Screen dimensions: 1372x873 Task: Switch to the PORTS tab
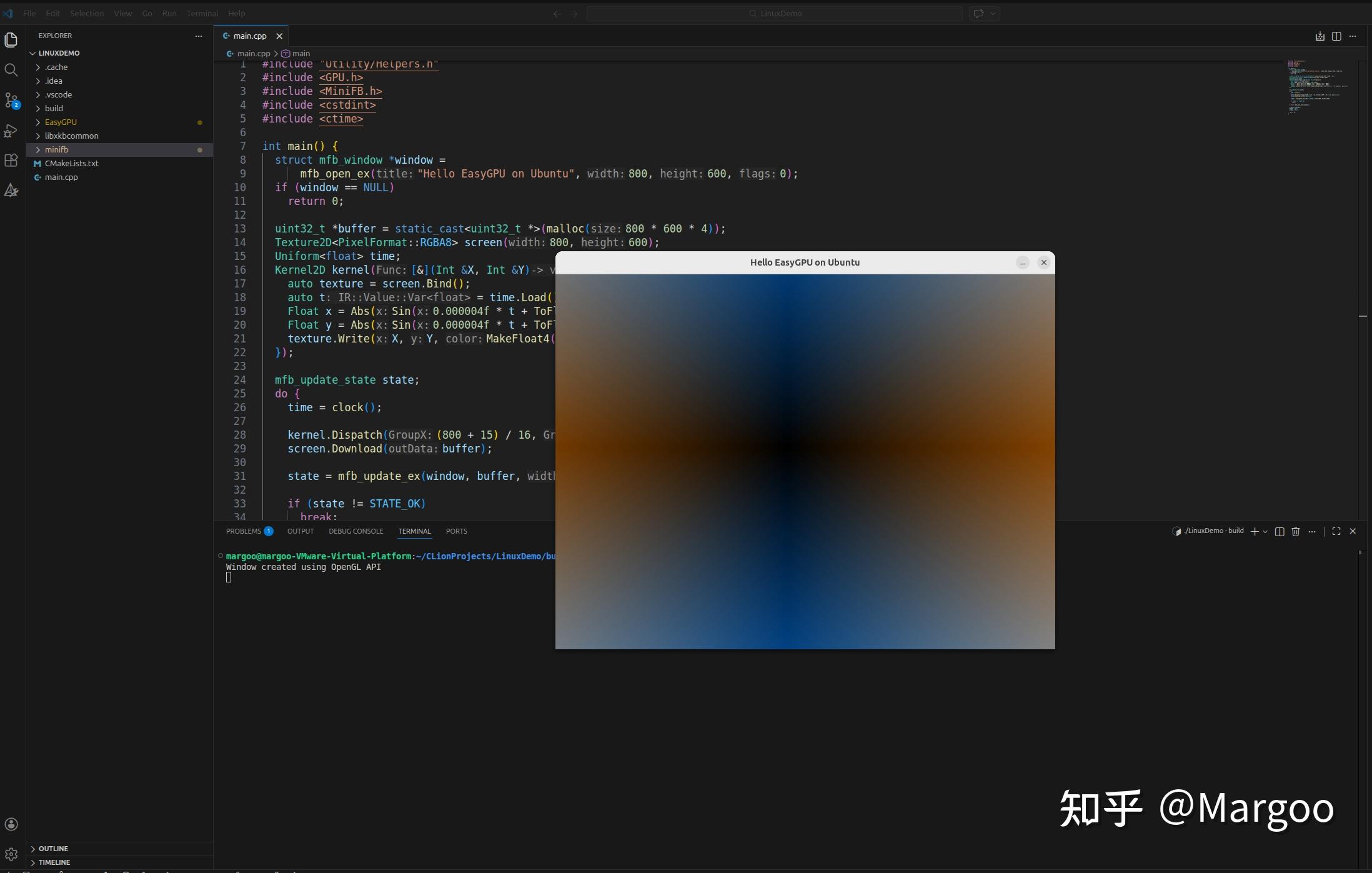(x=457, y=531)
